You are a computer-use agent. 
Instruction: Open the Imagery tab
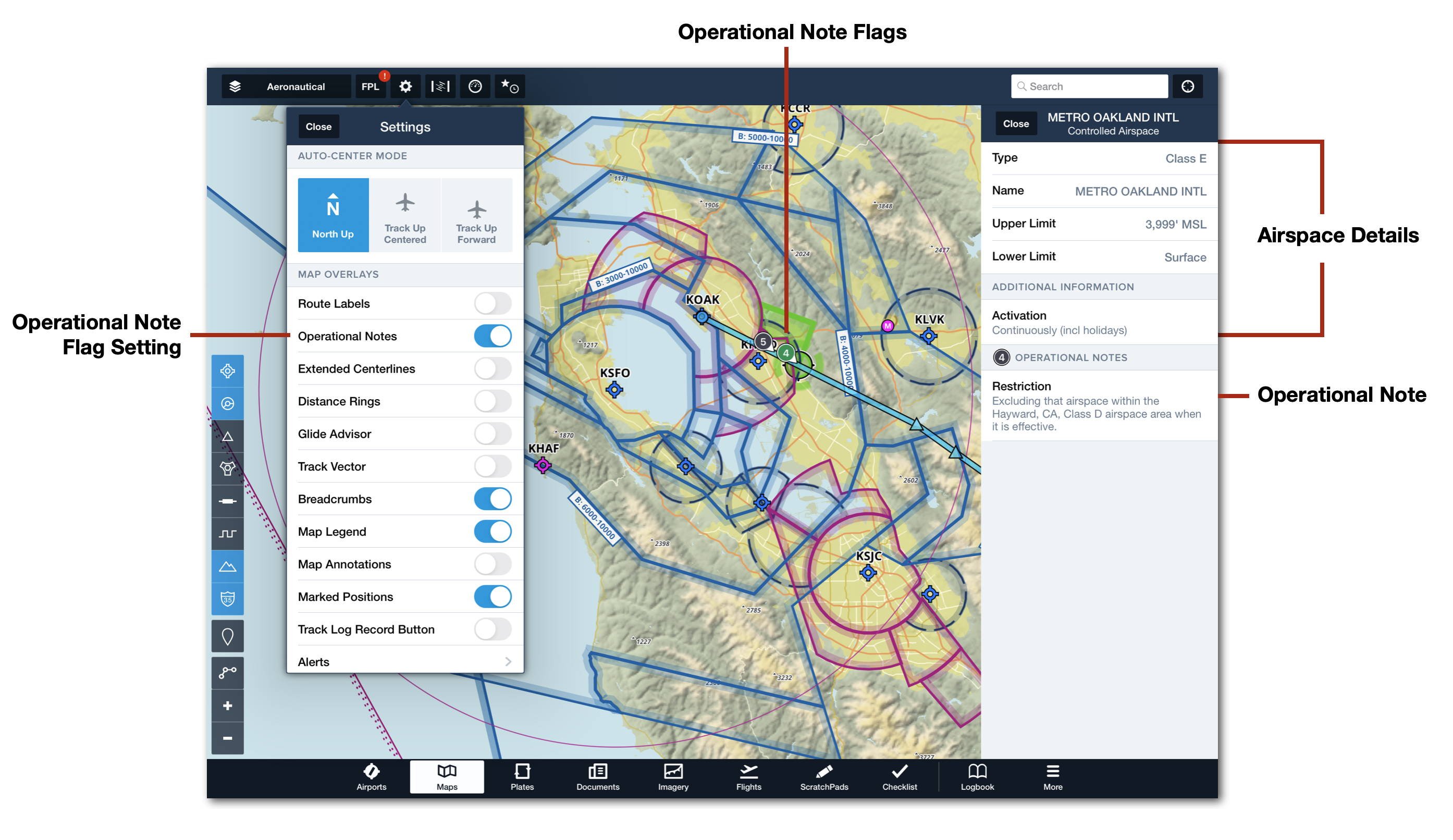pos(673,777)
